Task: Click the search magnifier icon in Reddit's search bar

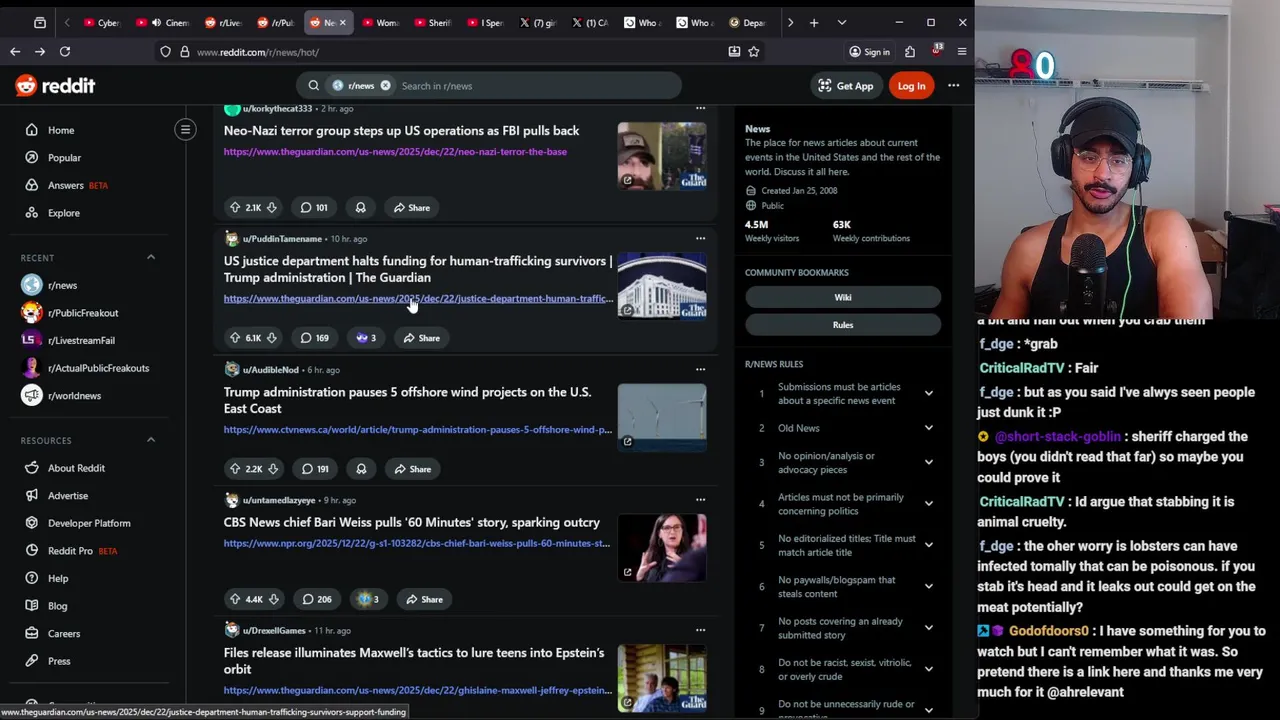Action: coord(314,86)
